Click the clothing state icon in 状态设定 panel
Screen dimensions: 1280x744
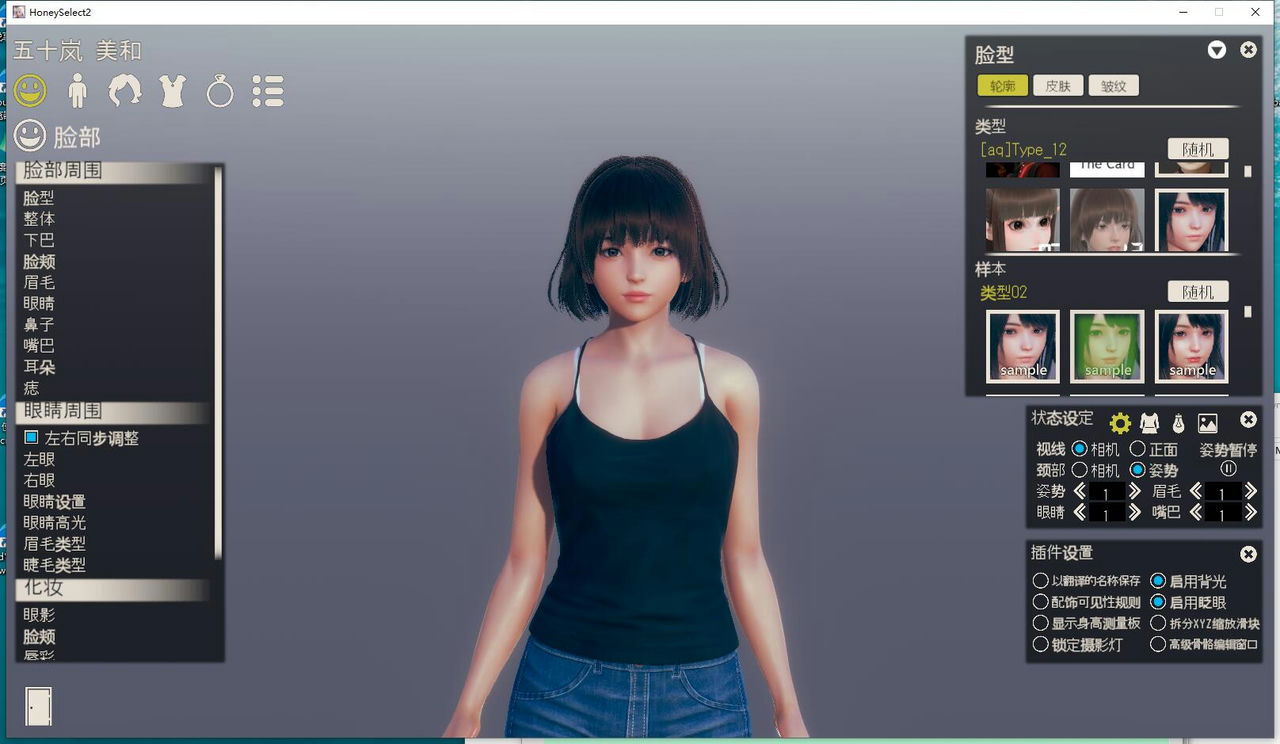[1148, 422]
